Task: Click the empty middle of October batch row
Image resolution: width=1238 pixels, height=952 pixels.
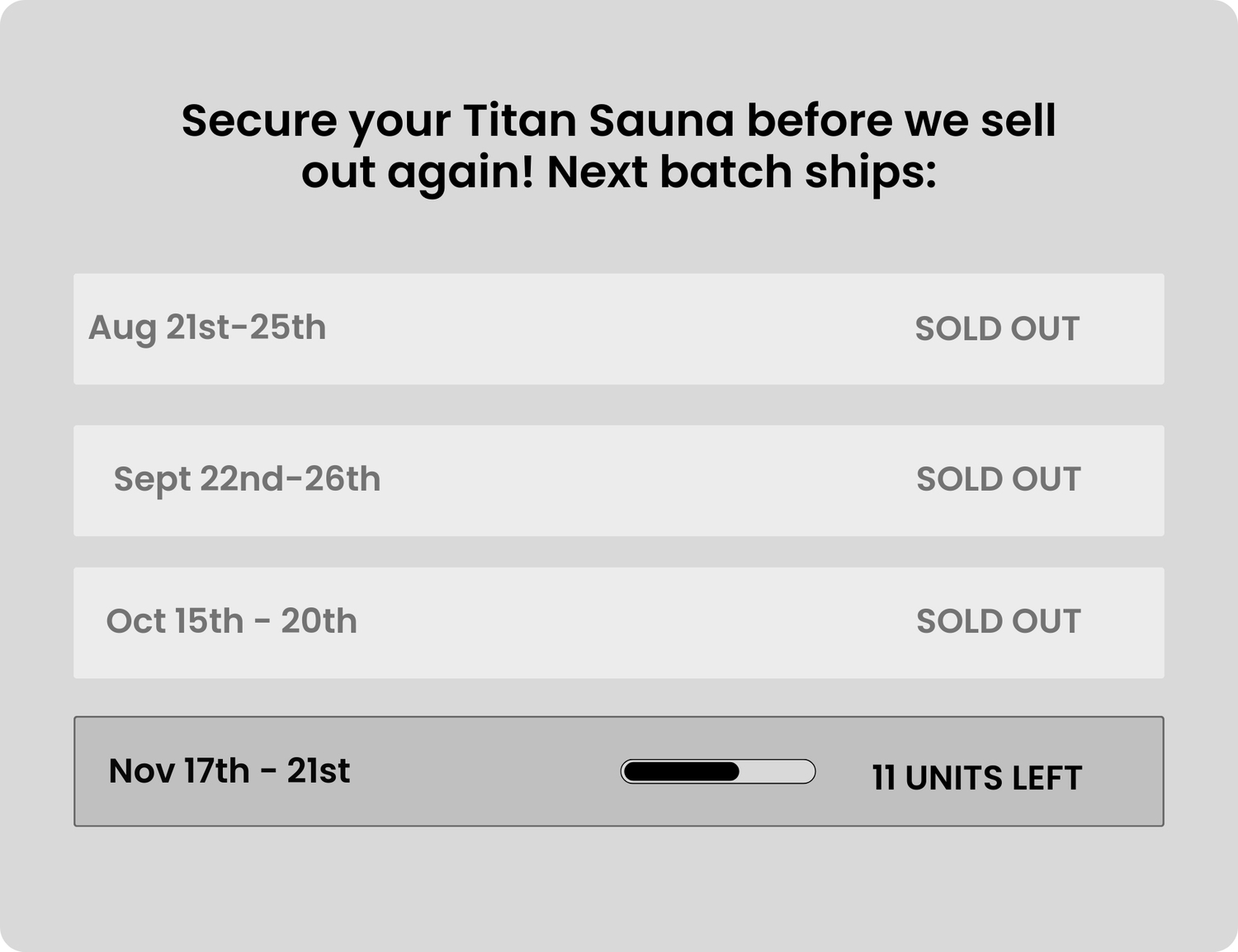Action: [x=636, y=623]
